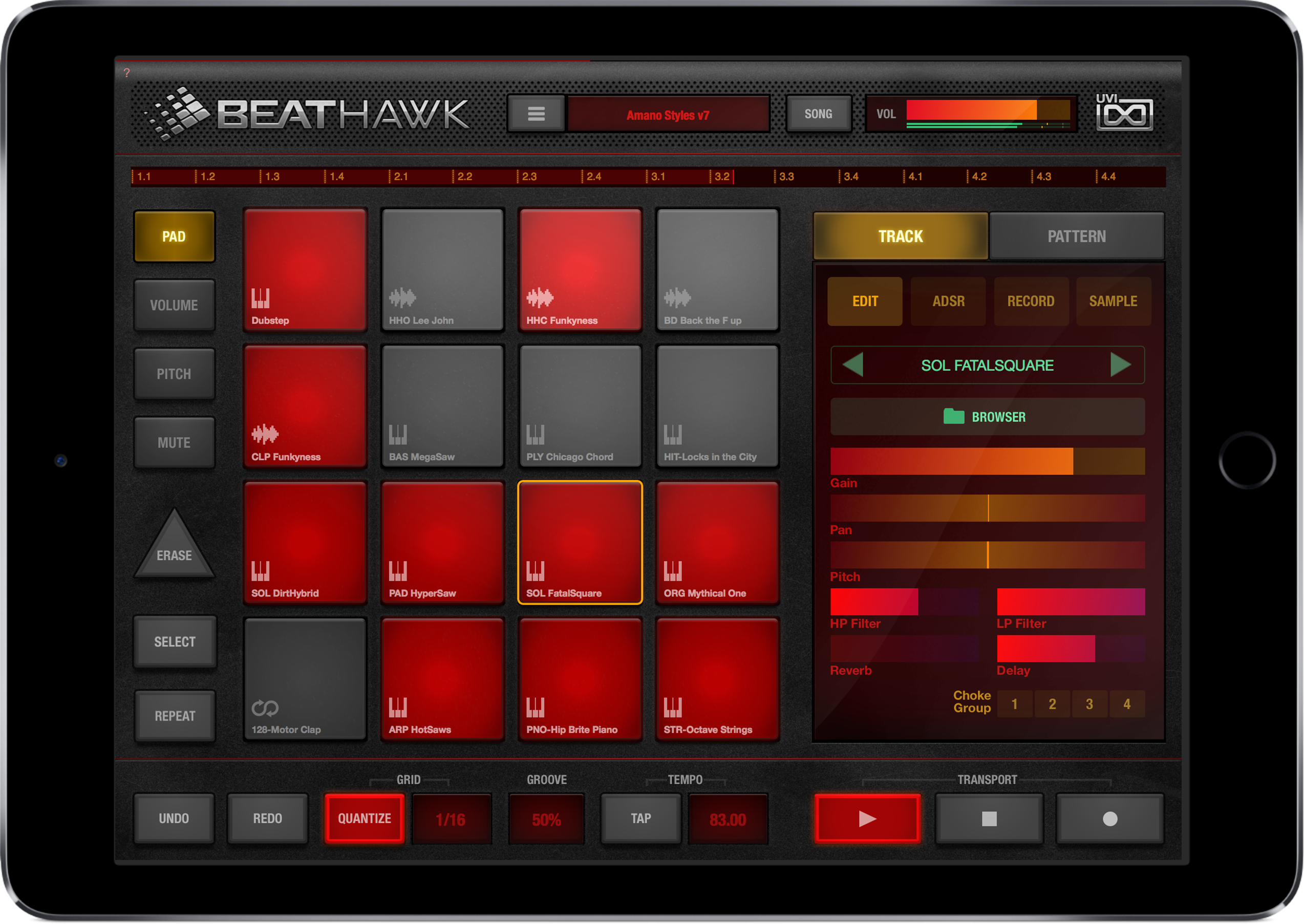Open the groove 50% value selector
Viewport: 1304px width, 924px height.
point(547,819)
